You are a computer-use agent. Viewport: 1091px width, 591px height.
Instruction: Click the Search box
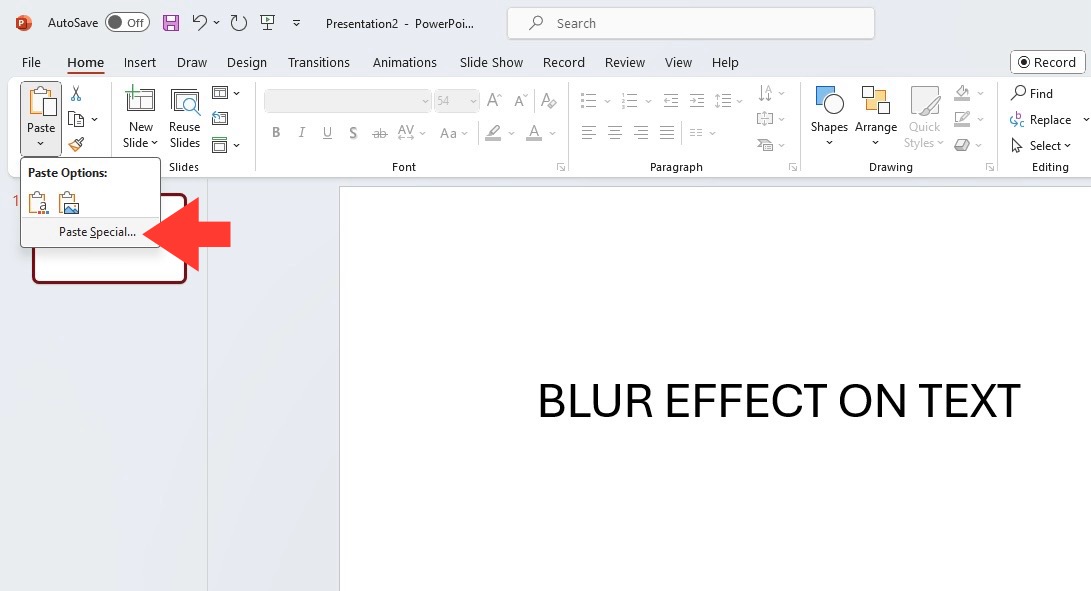[691, 23]
